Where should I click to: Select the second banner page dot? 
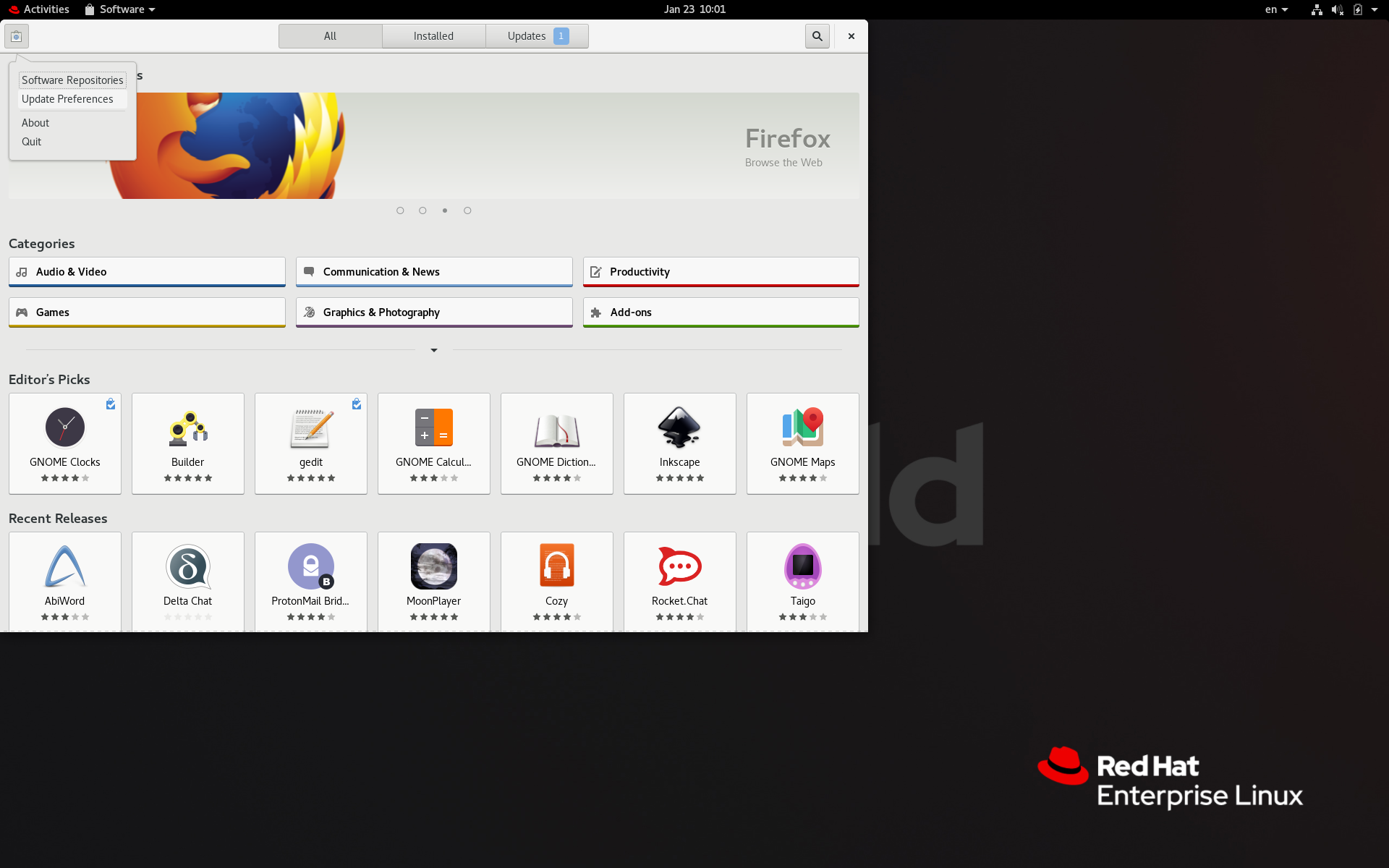tap(422, 210)
